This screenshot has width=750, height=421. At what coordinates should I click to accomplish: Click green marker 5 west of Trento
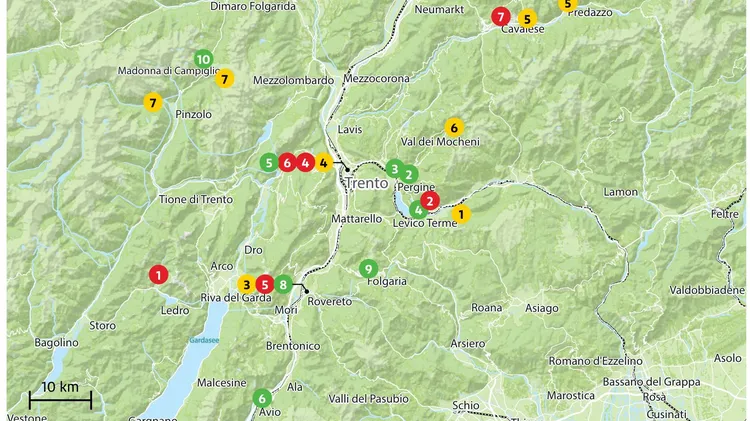point(269,163)
